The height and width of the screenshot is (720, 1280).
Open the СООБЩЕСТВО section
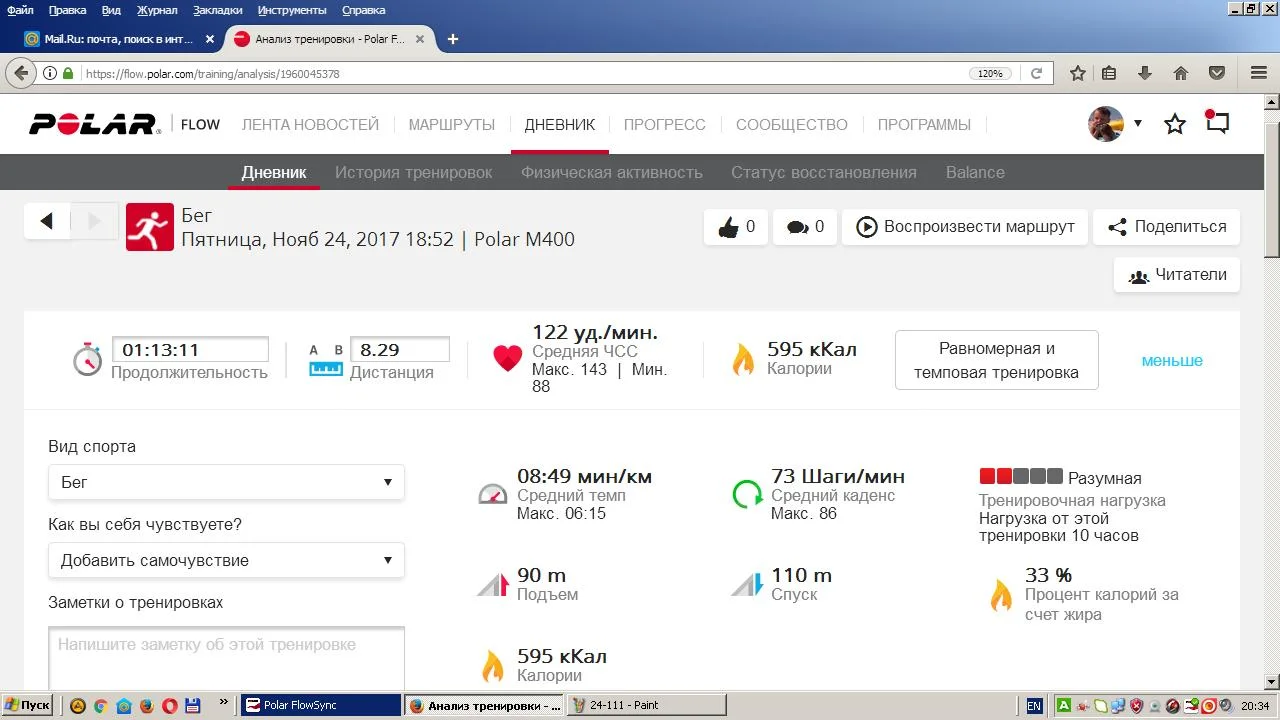[792, 125]
